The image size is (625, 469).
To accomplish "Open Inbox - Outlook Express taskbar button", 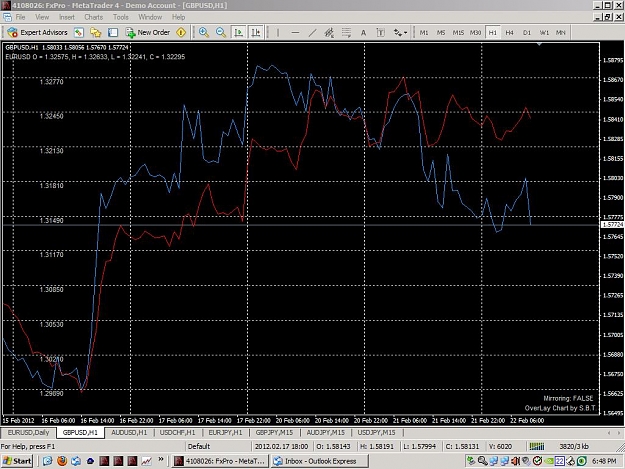I will (320, 461).
